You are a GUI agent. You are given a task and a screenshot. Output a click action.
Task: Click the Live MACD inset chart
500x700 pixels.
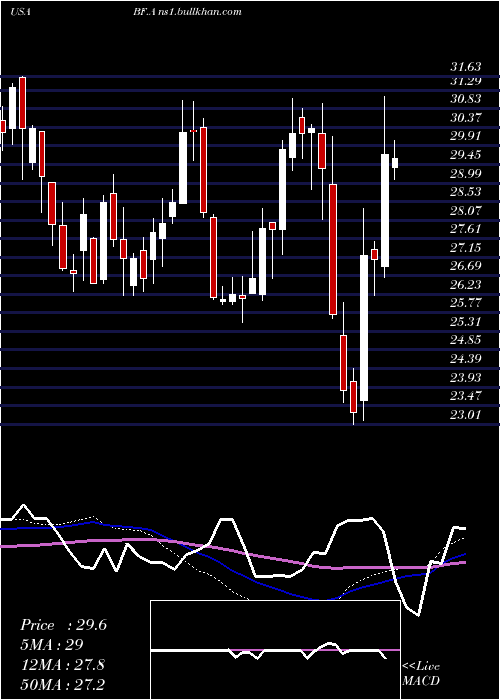click(x=275, y=650)
